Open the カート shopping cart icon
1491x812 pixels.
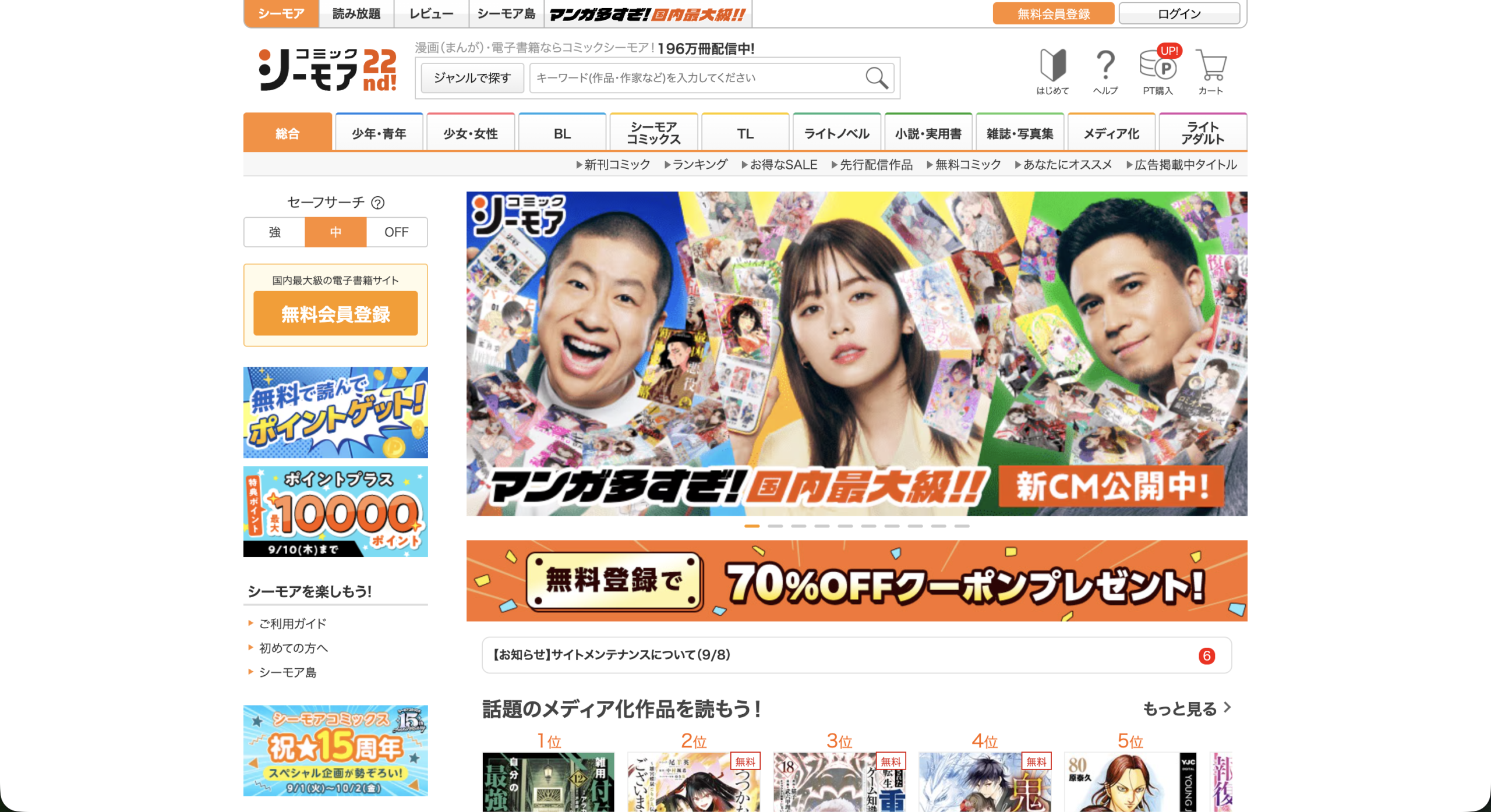coord(1211,72)
